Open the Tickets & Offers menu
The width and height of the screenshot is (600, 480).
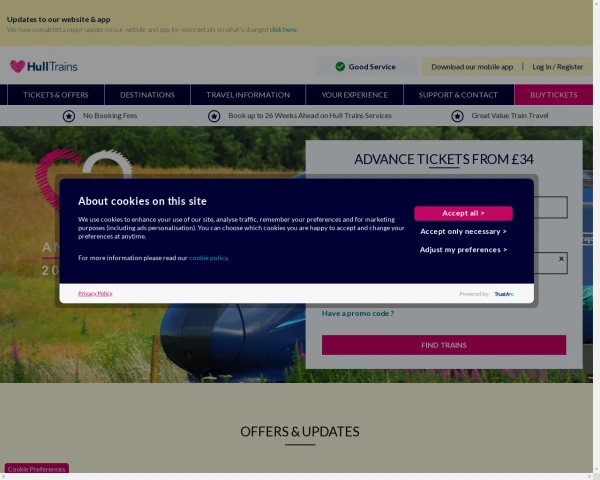click(56, 95)
